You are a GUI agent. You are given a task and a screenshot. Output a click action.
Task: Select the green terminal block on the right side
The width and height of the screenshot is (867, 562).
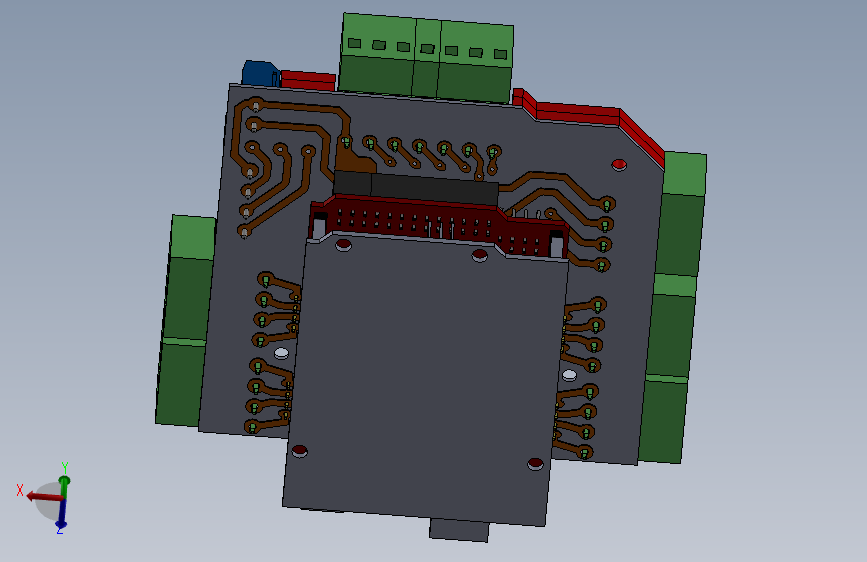point(673,308)
